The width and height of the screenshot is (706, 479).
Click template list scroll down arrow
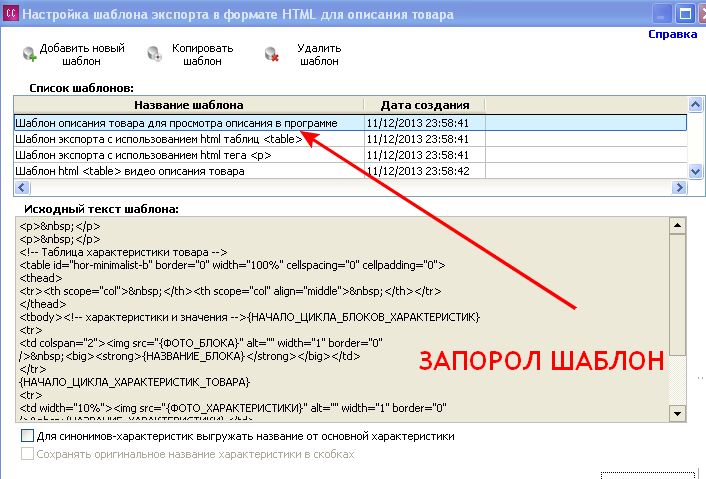695,172
